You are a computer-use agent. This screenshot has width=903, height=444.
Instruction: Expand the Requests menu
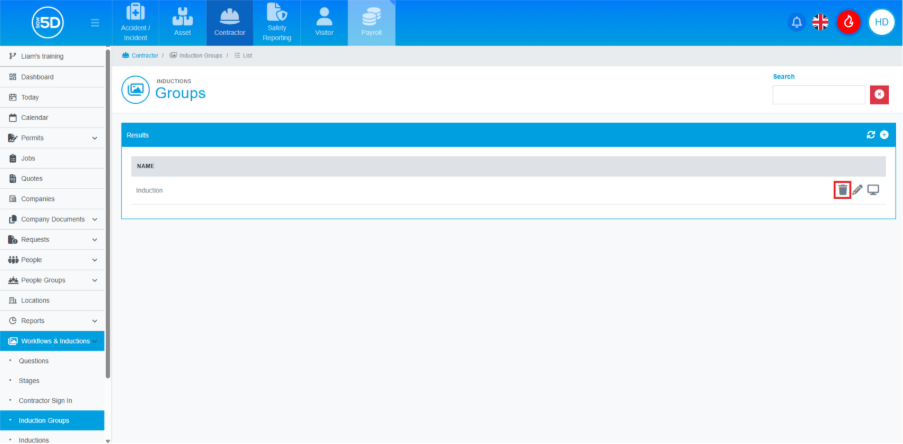(52, 240)
